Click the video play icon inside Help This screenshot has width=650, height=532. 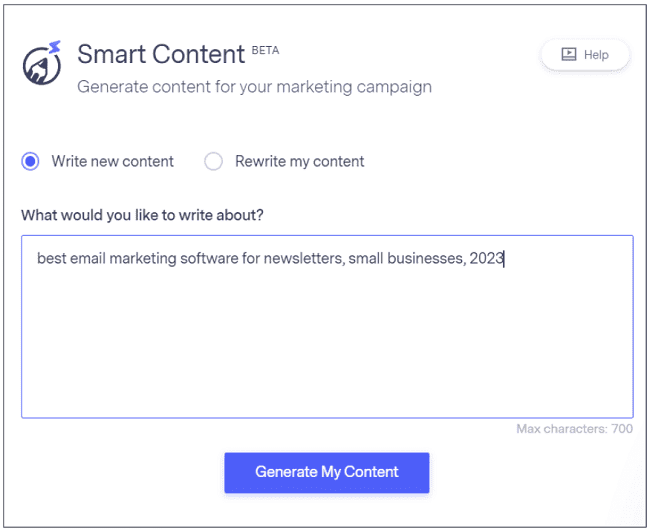pos(569,55)
